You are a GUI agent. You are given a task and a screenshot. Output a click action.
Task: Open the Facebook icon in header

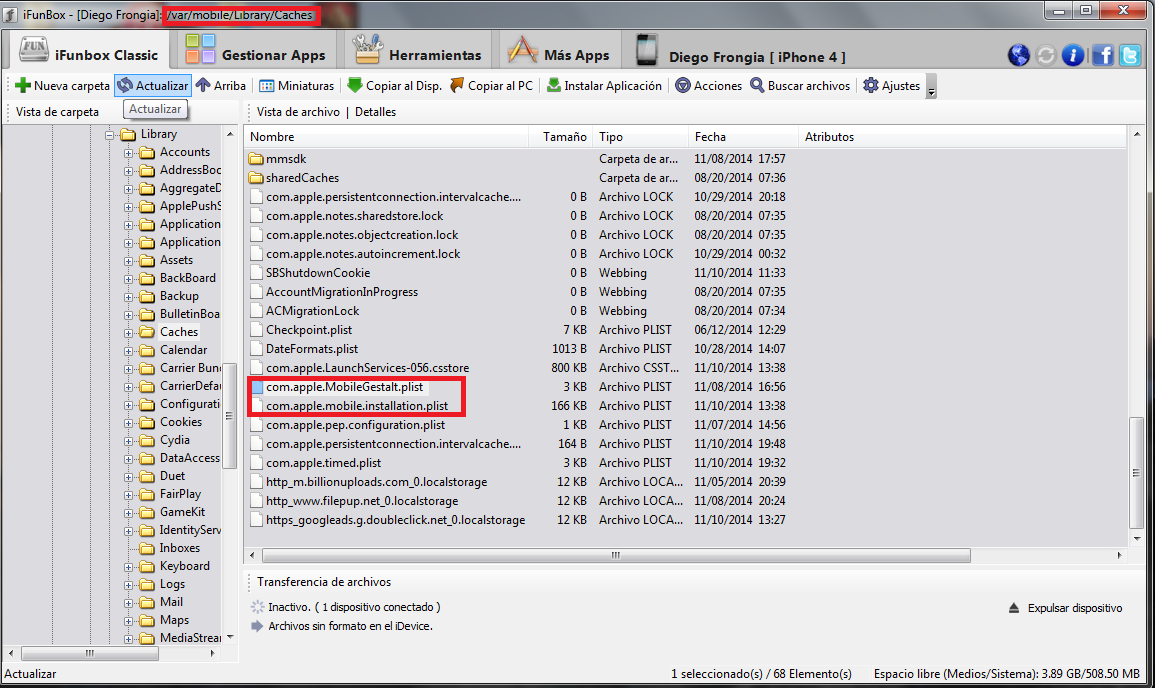pos(1102,55)
